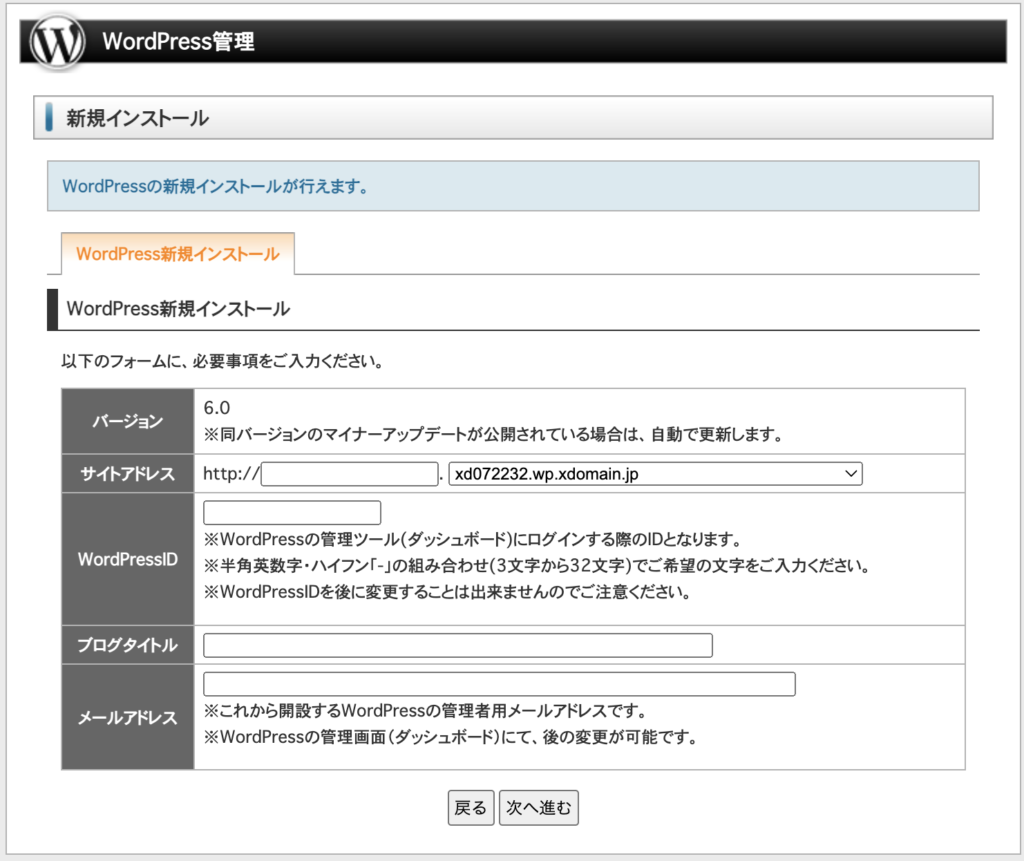
Task: Click the WordPressID row label cell
Action: pyautogui.click(x=128, y=559)
